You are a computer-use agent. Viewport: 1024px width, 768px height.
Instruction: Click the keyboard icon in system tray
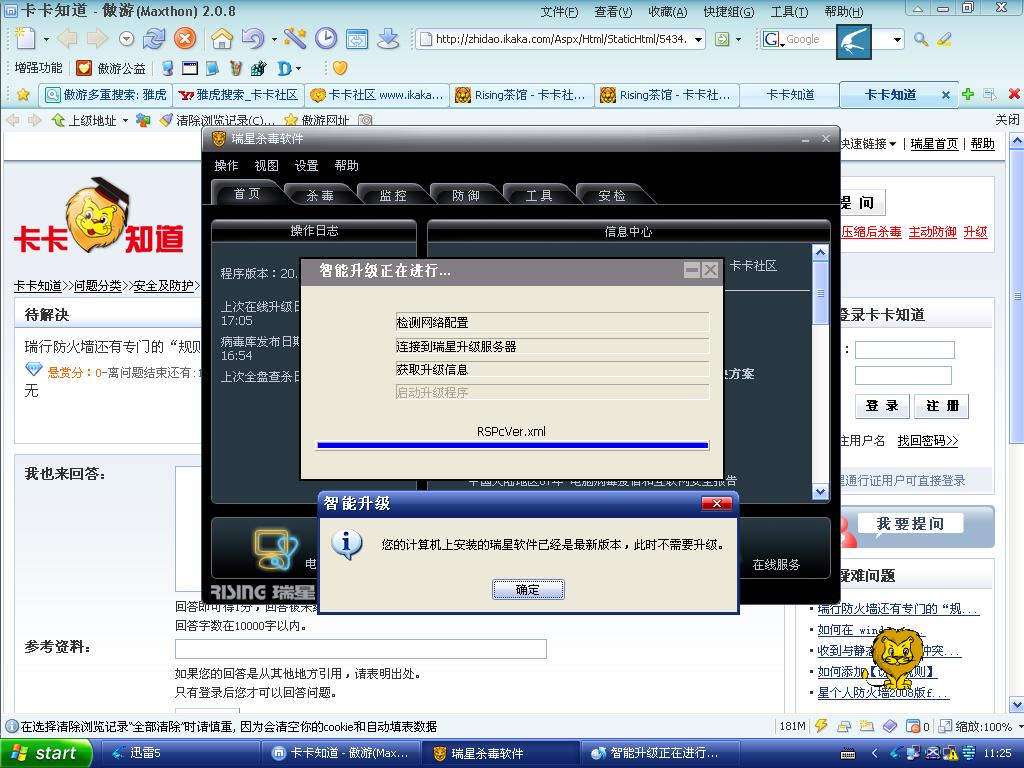click(x=848, y=754)
